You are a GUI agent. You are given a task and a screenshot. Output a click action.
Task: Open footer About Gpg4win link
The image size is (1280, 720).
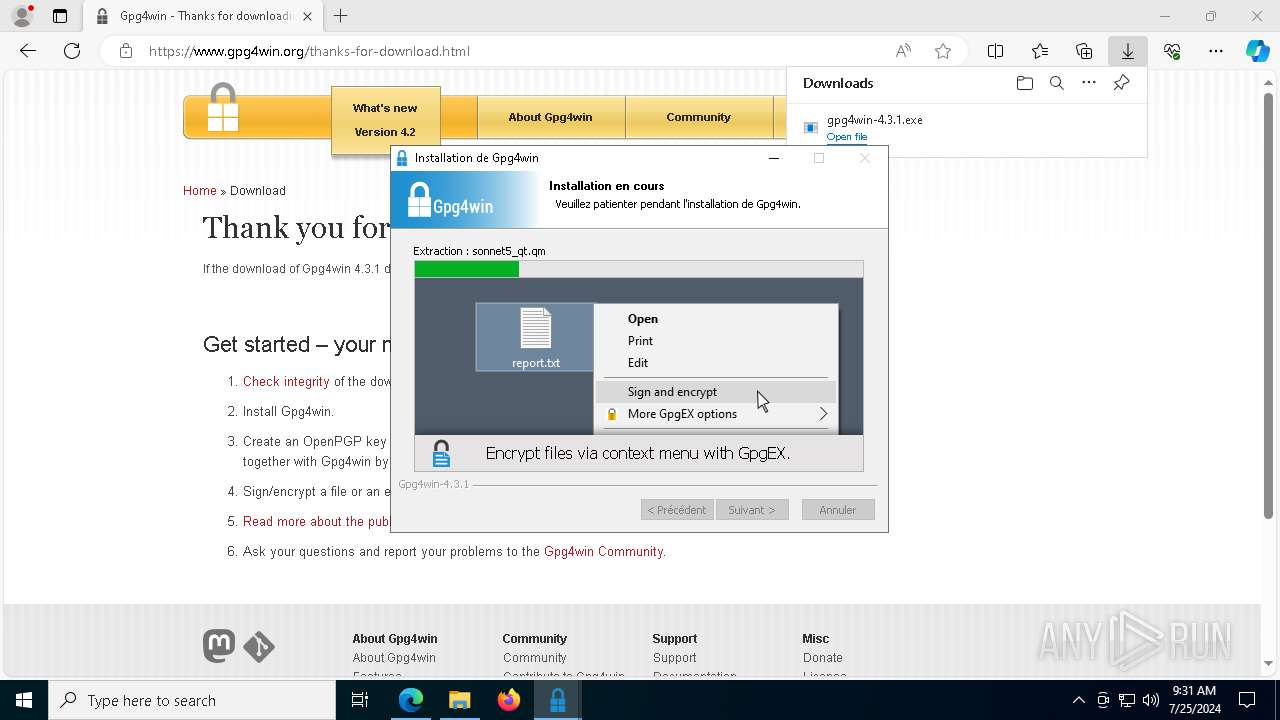coord(394,658)
